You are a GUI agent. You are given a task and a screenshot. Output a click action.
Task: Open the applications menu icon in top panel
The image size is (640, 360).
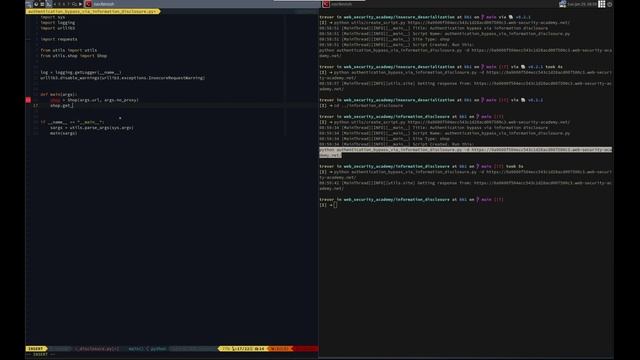tap(29, 4)
